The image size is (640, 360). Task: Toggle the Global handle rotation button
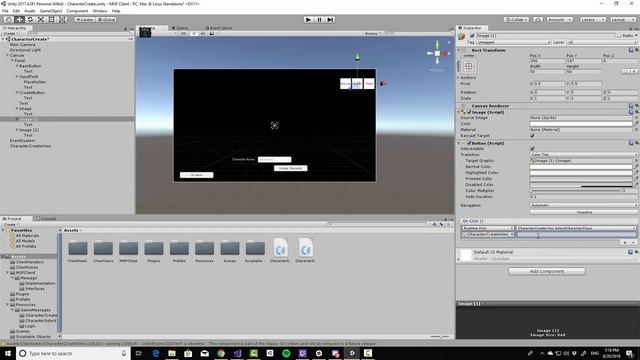pyautogui.click(x=107, y=20)
